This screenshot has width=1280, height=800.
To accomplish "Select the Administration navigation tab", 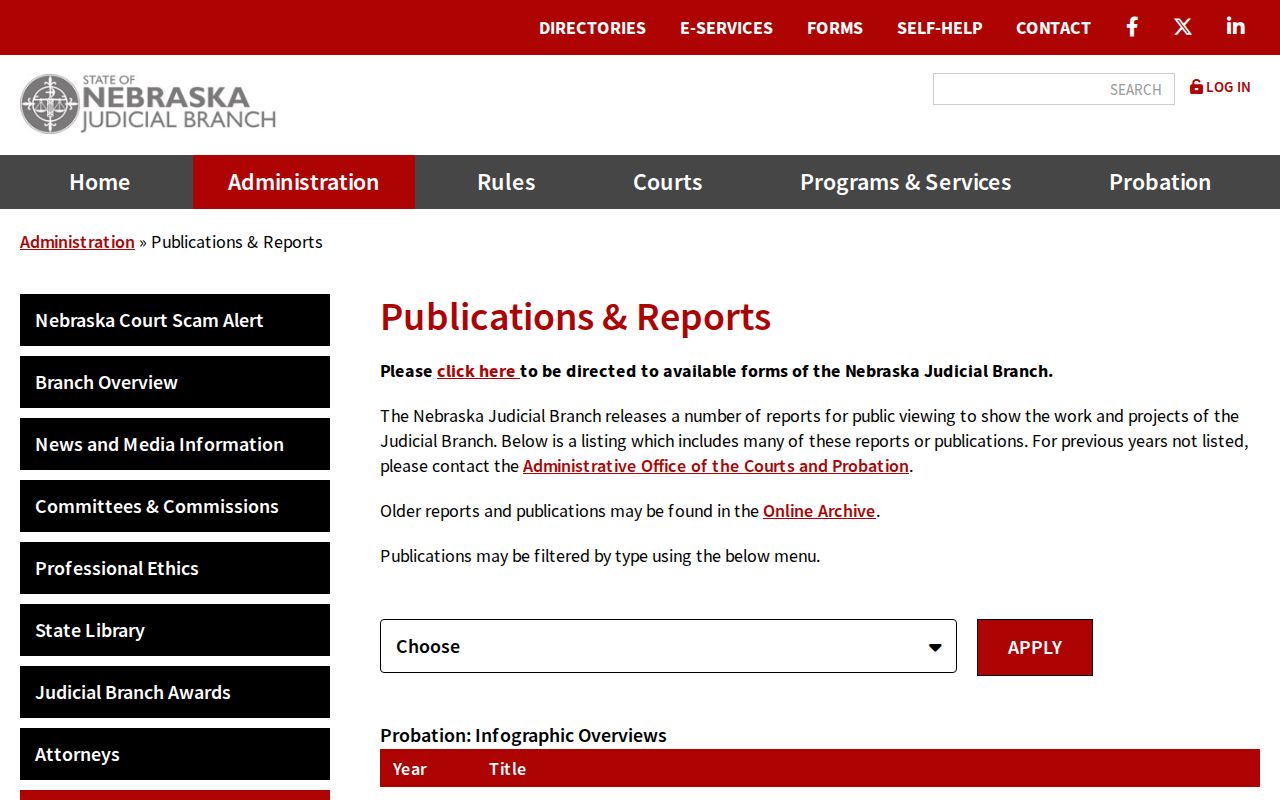I will click(x=303, y=182).
